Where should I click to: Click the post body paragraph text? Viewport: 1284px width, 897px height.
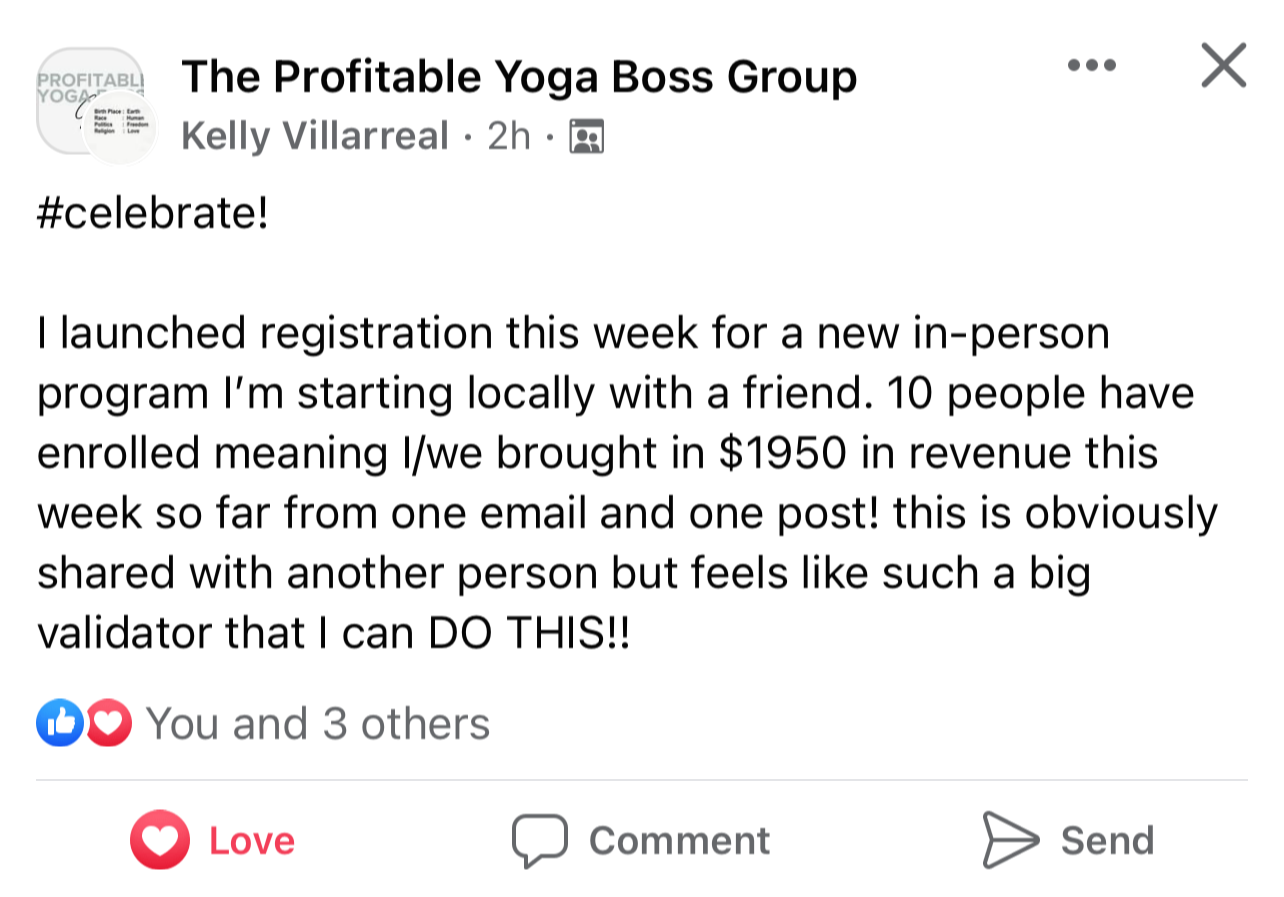coord(620,453)
